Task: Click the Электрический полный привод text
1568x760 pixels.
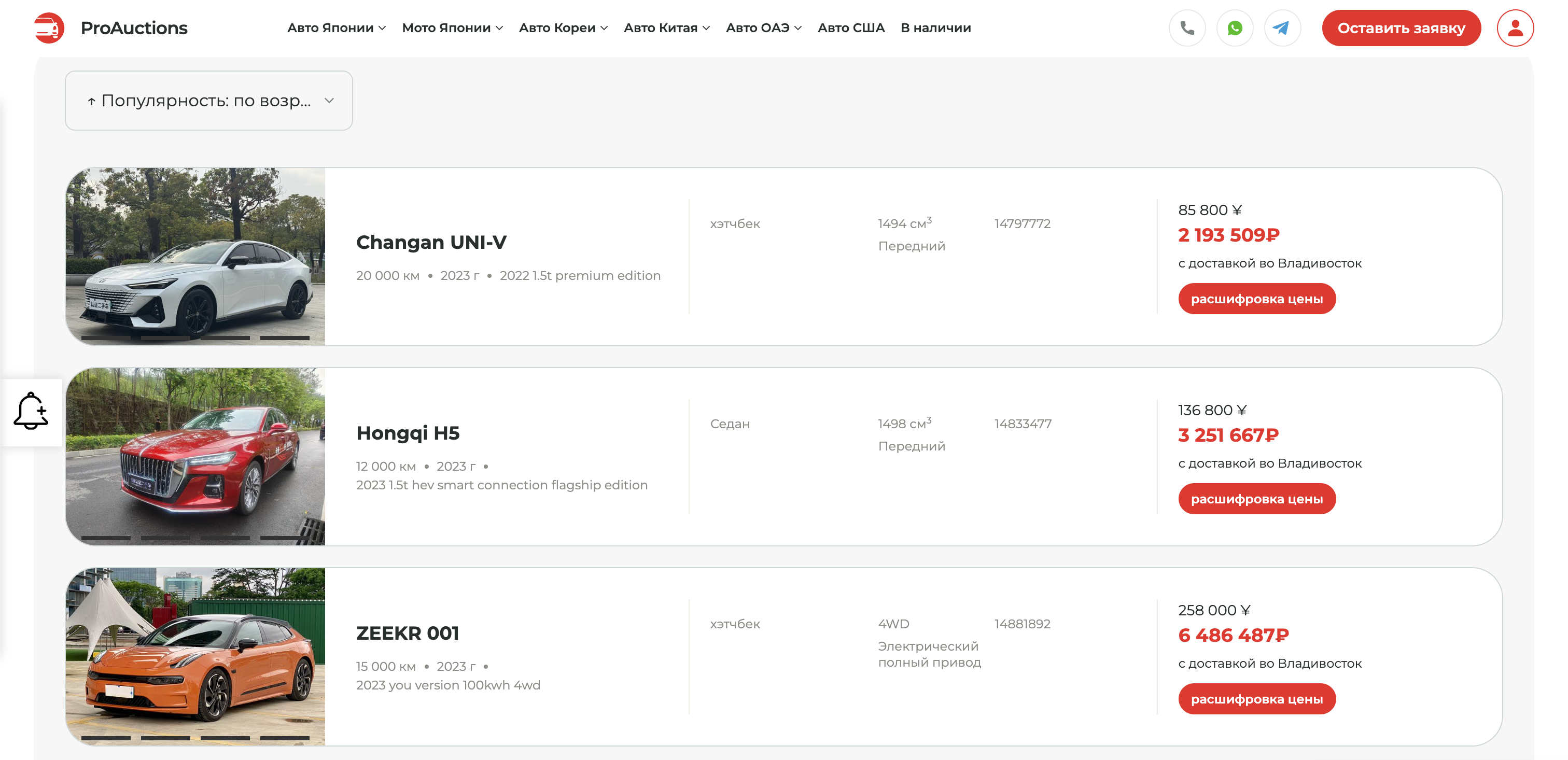Action: 930,655
